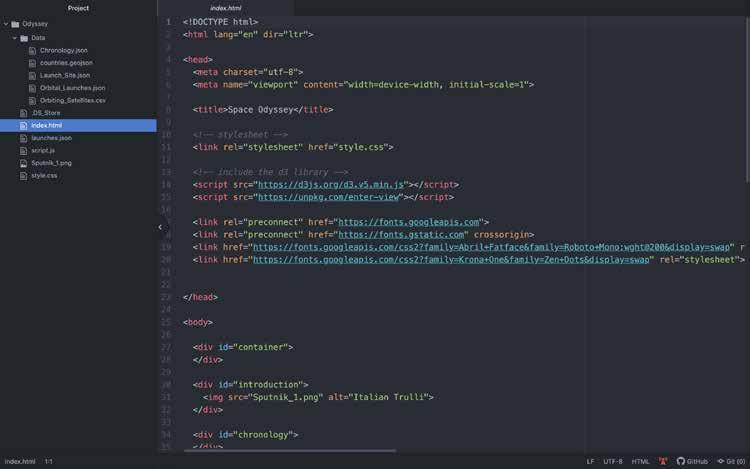The height and width of the screenshot is (469, 750).
Task: Hide tree view with collapse arrow handle
Action: (160, 227)
